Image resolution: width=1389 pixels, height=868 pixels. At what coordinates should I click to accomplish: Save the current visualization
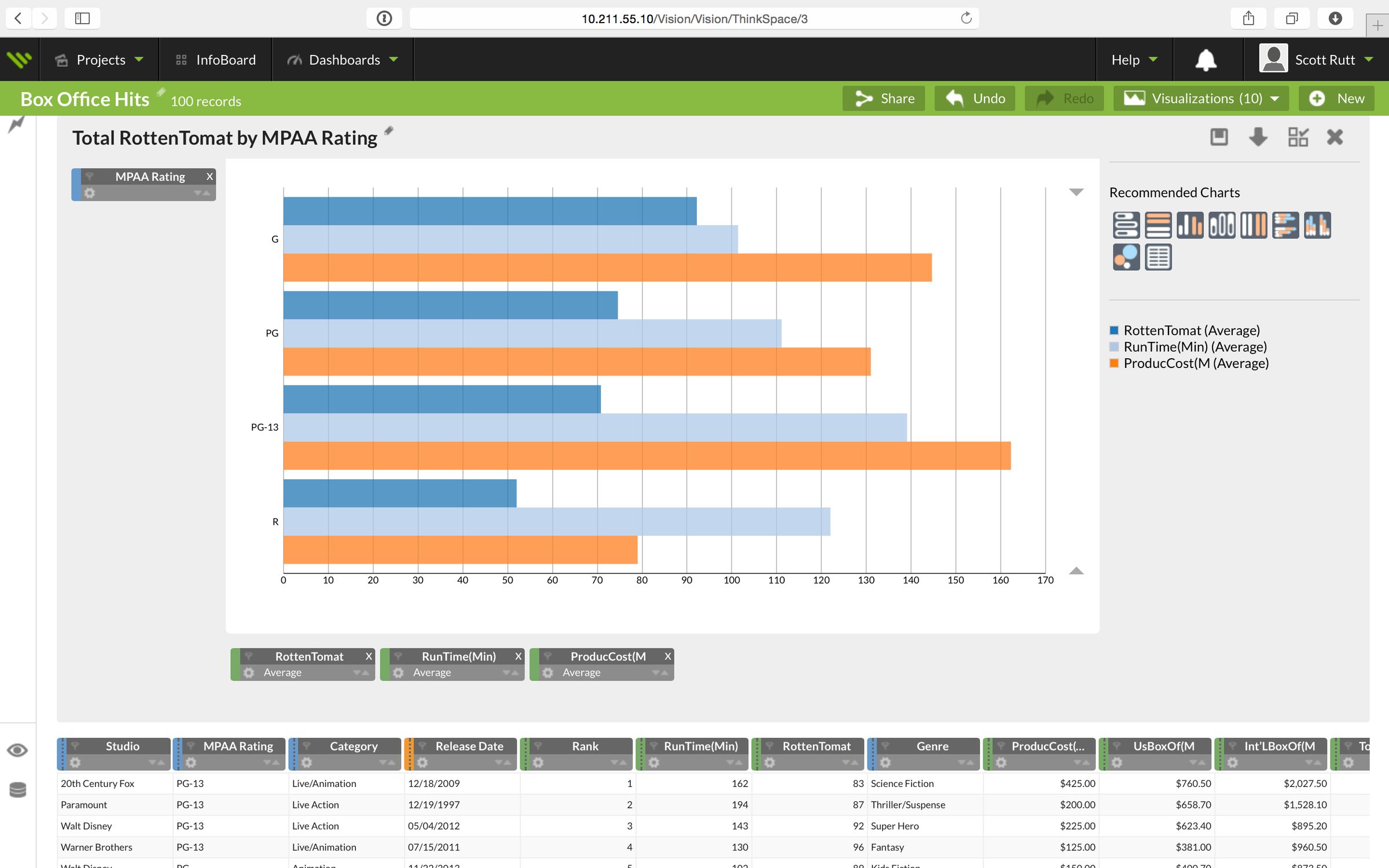tap(1218, 137)
